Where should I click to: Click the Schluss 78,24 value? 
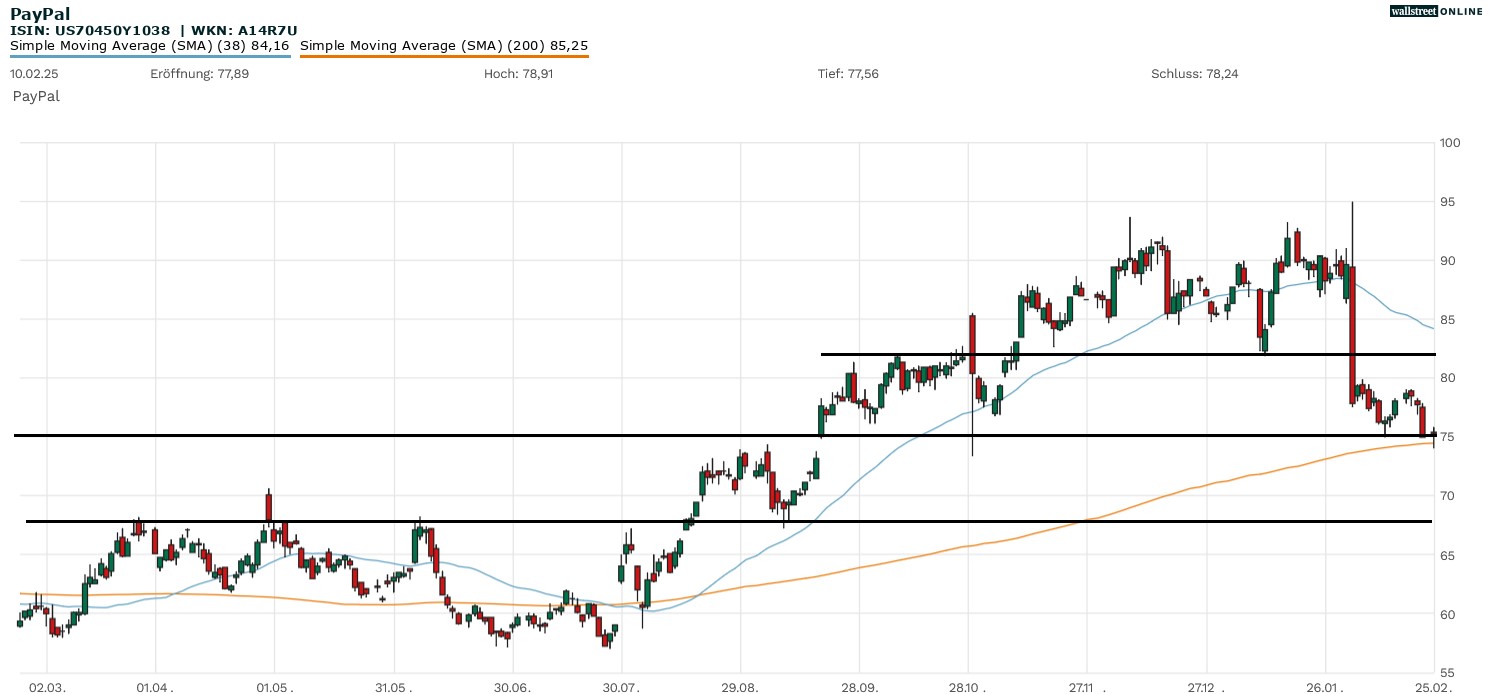click(1195, 74)
